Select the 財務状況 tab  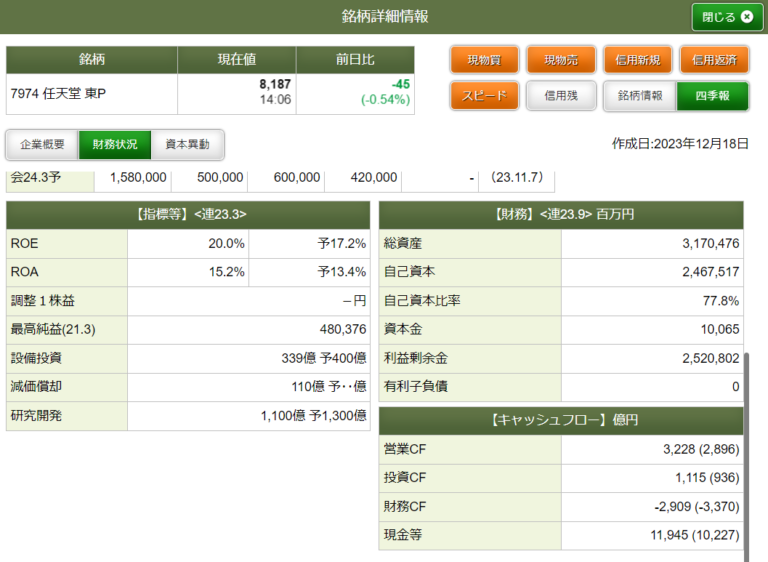115,145
